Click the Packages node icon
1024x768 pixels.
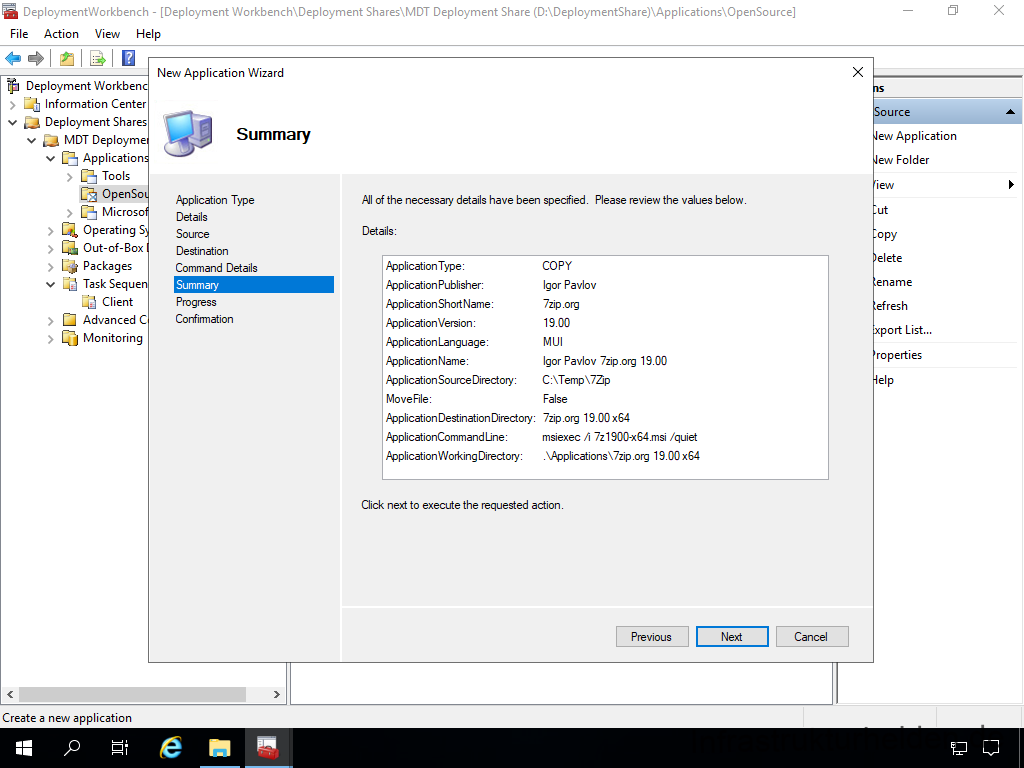70,266
